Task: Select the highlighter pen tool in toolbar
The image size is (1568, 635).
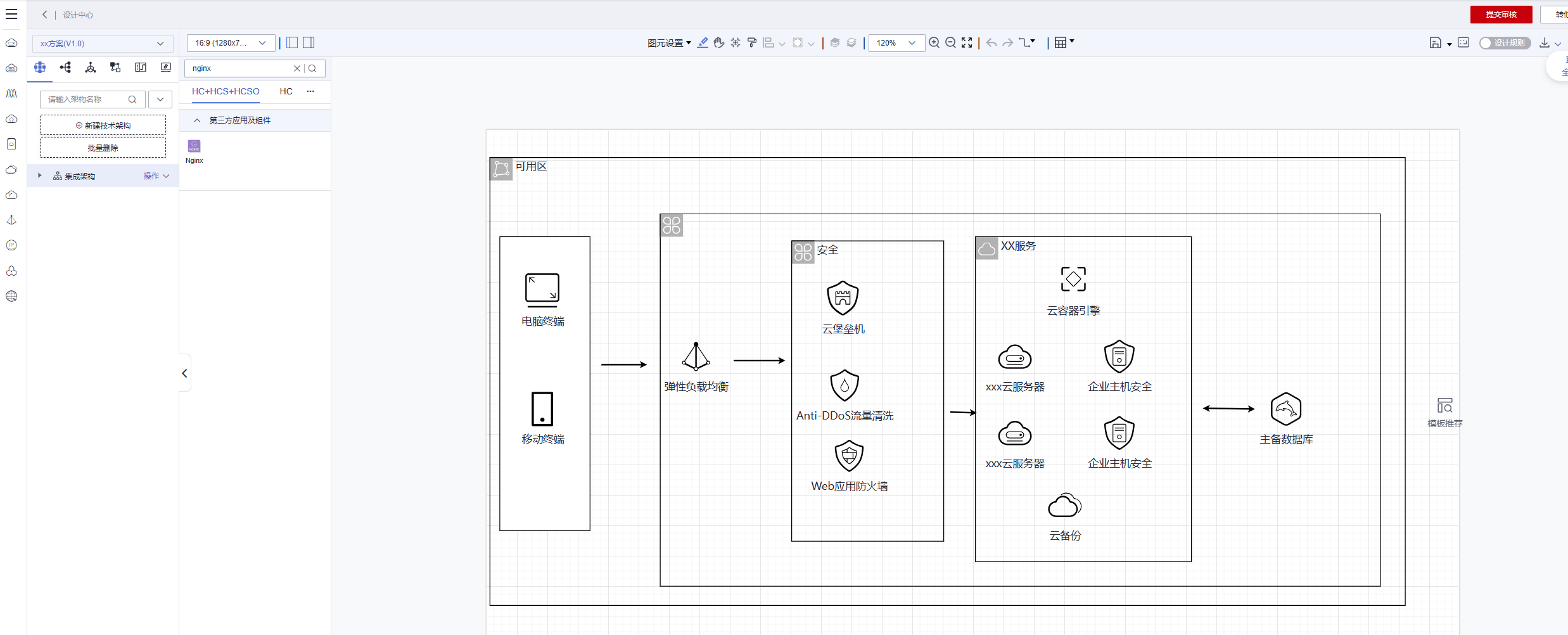Action: click(703, 42)
